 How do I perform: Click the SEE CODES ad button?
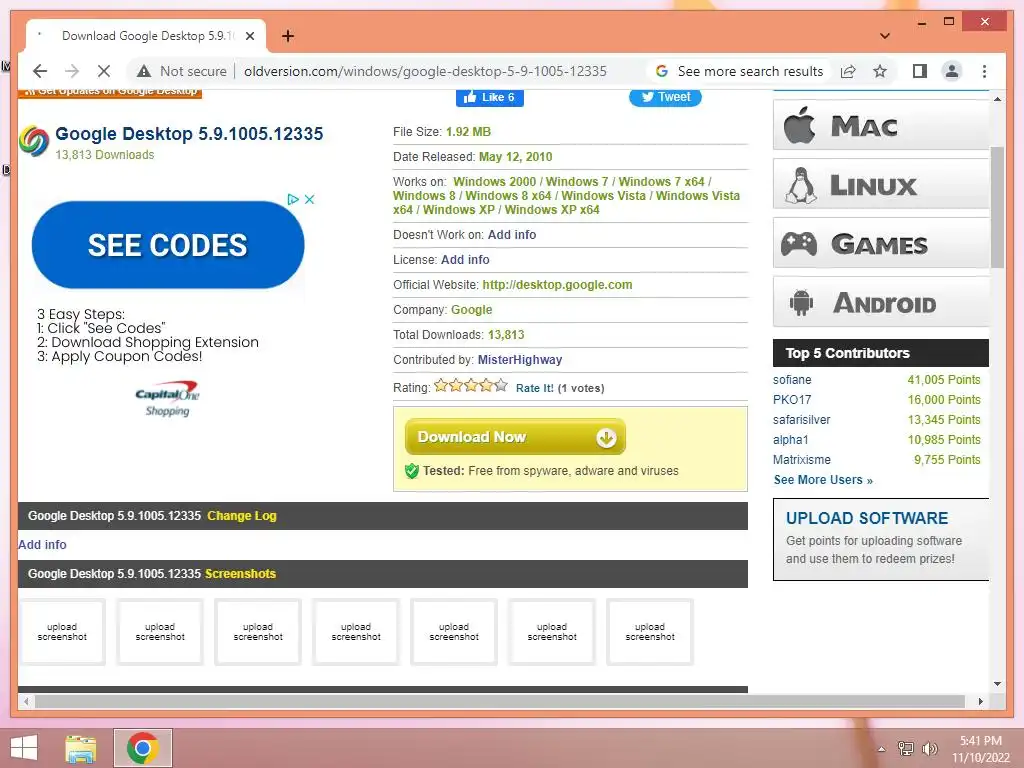pos(168,245)
